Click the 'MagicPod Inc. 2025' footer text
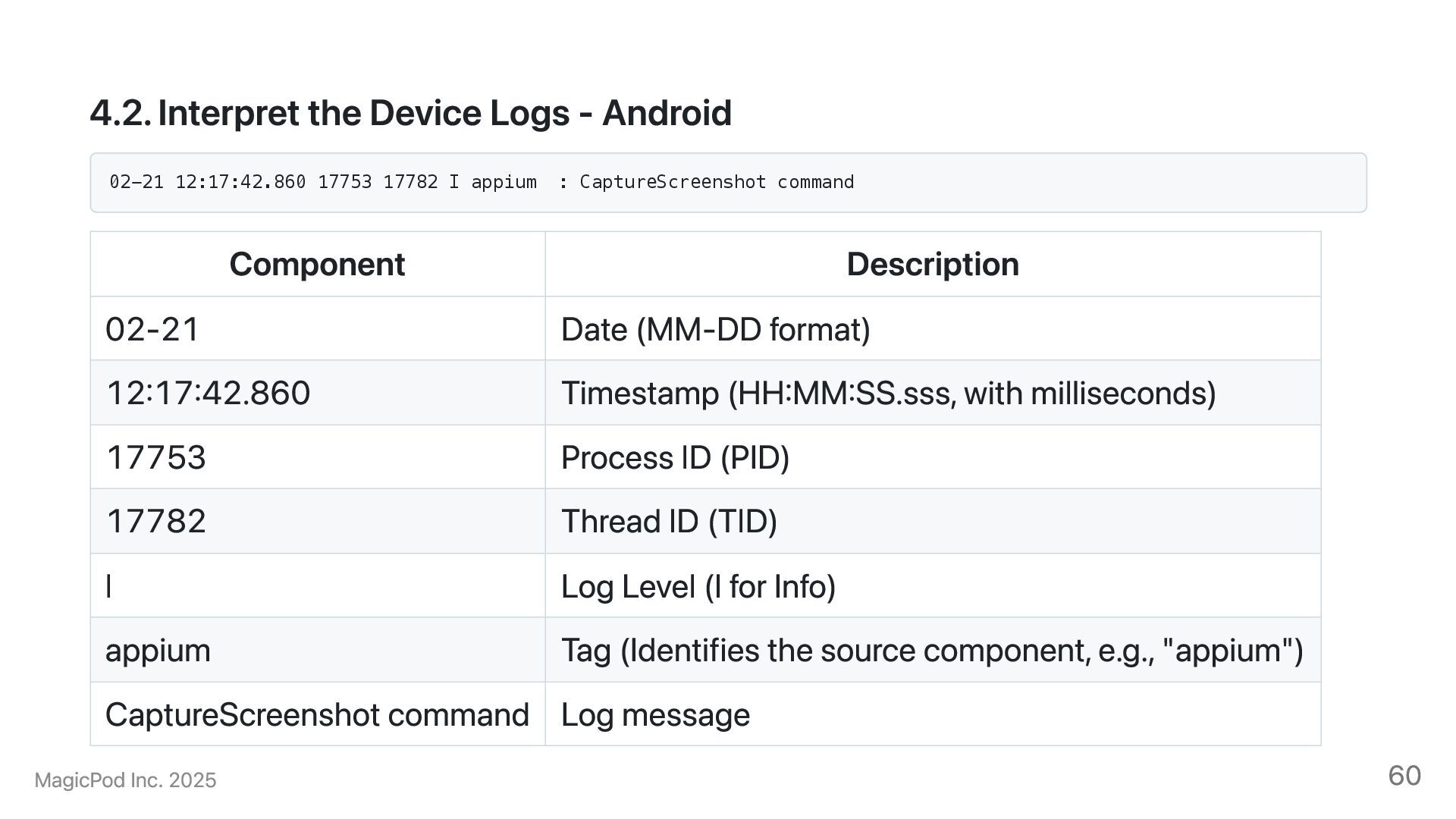1456x819 pixels. [x=125, y=780]
